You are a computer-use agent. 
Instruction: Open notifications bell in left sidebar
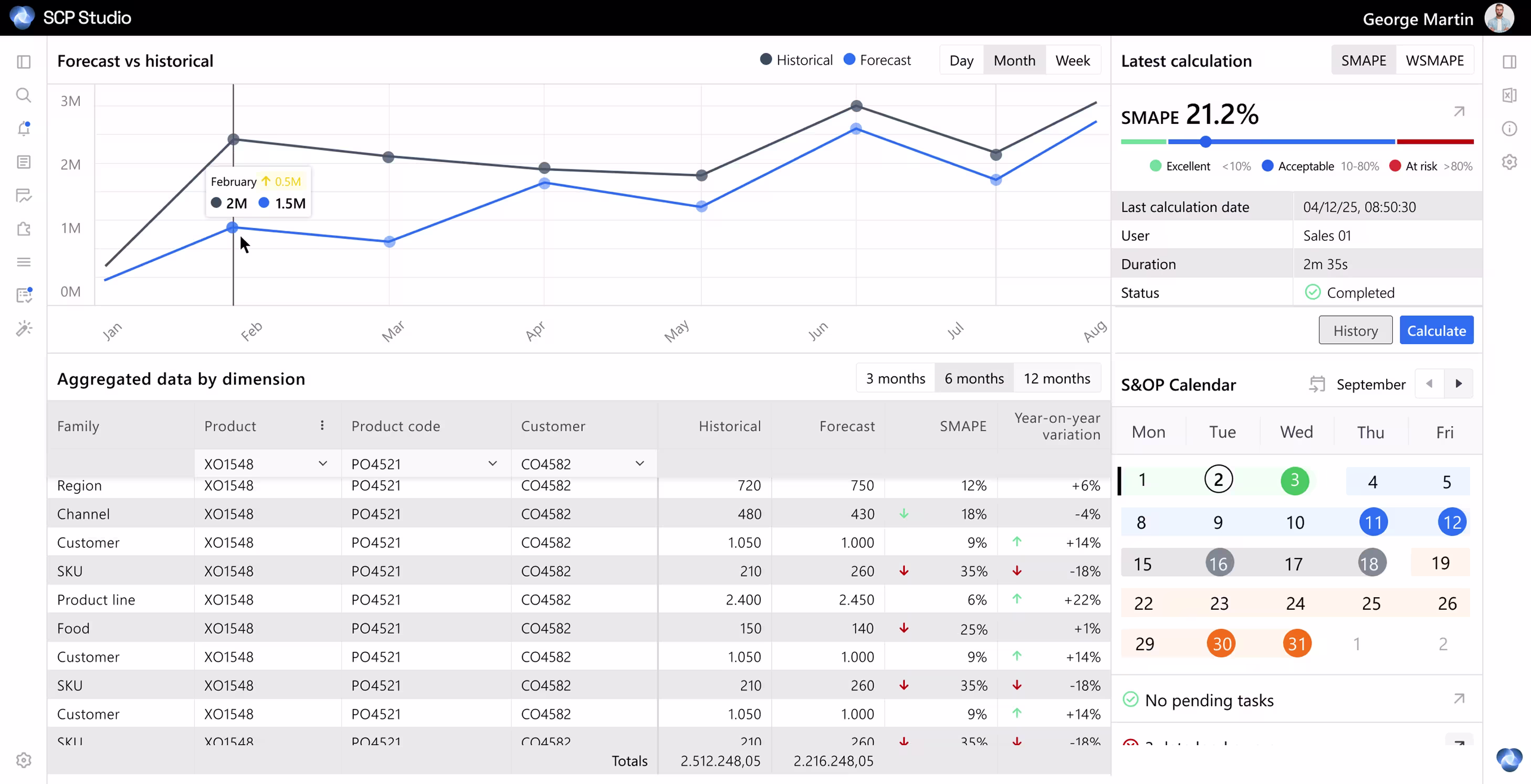[23, 128]
